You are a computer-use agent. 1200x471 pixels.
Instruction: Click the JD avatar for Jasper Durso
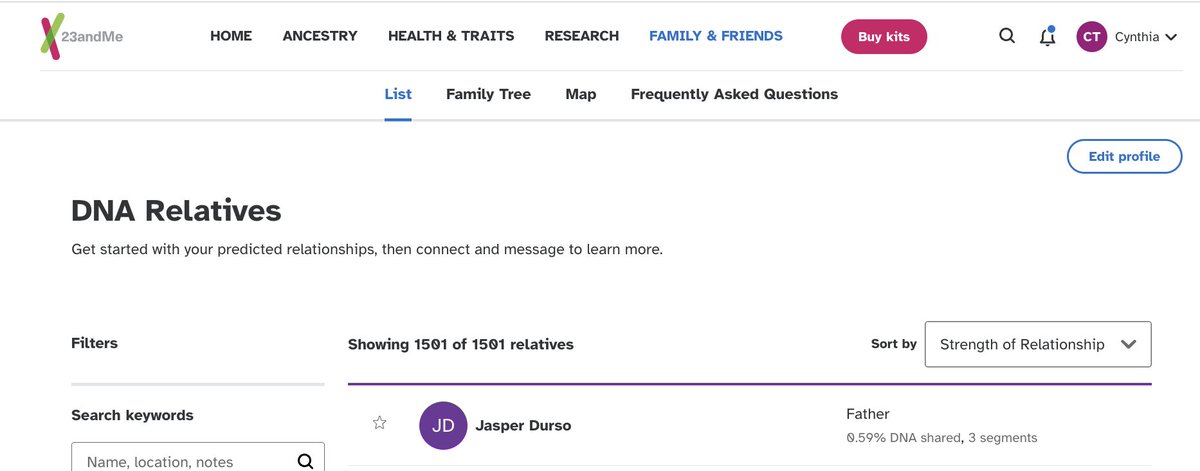(443, 426)
